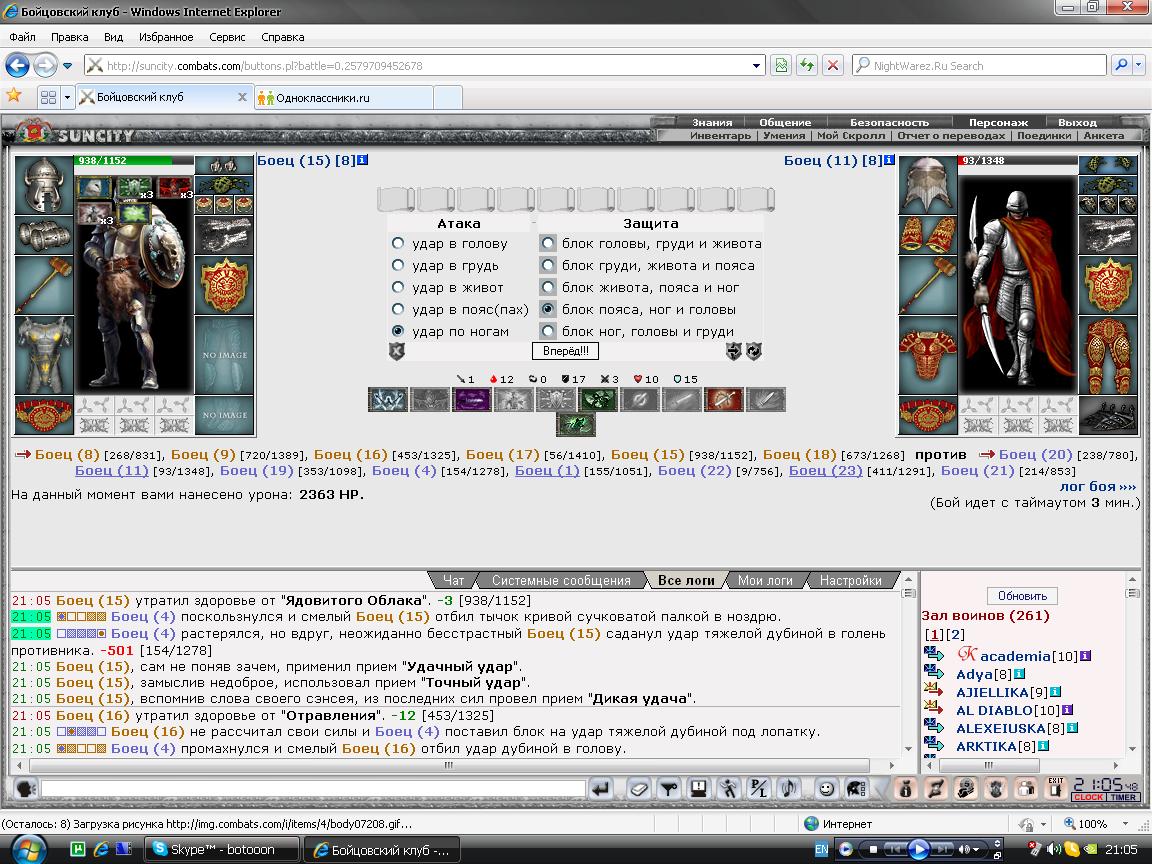
Task: Click the "Вперёд!!!" button
Action: coord(566,351)
